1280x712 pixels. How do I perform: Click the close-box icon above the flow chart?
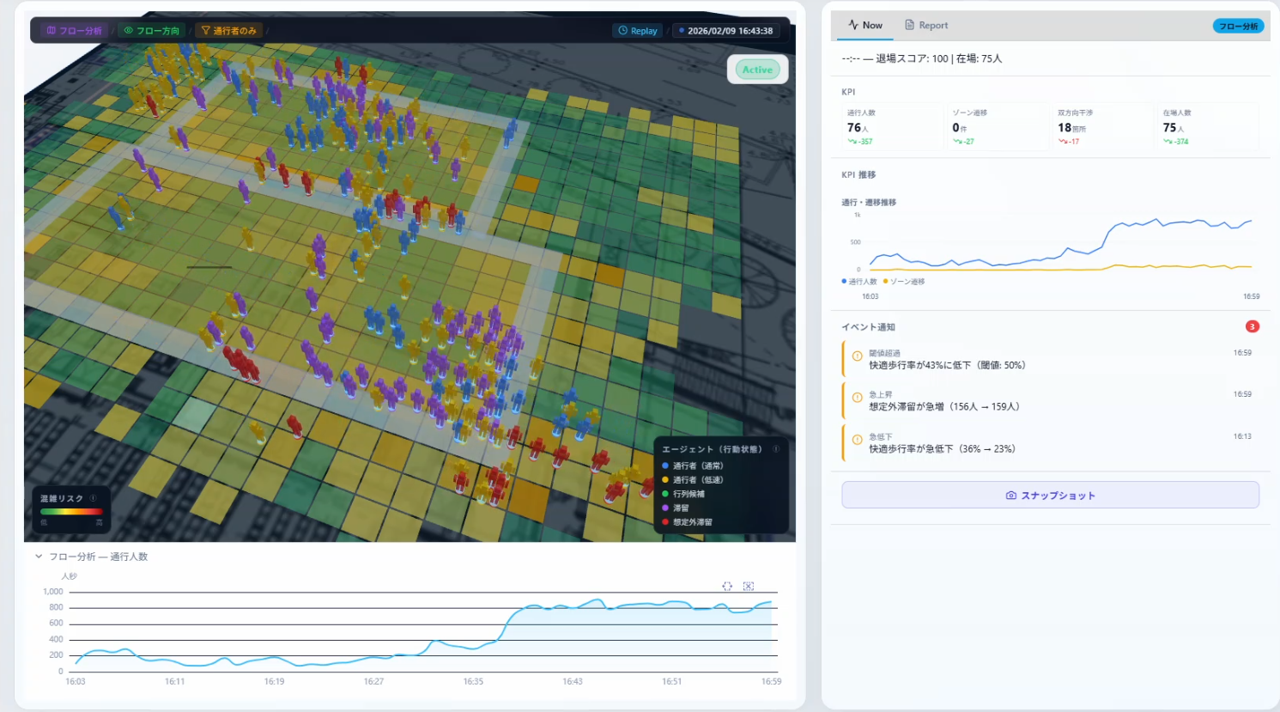pyautogui.click(x=748, y=586)
